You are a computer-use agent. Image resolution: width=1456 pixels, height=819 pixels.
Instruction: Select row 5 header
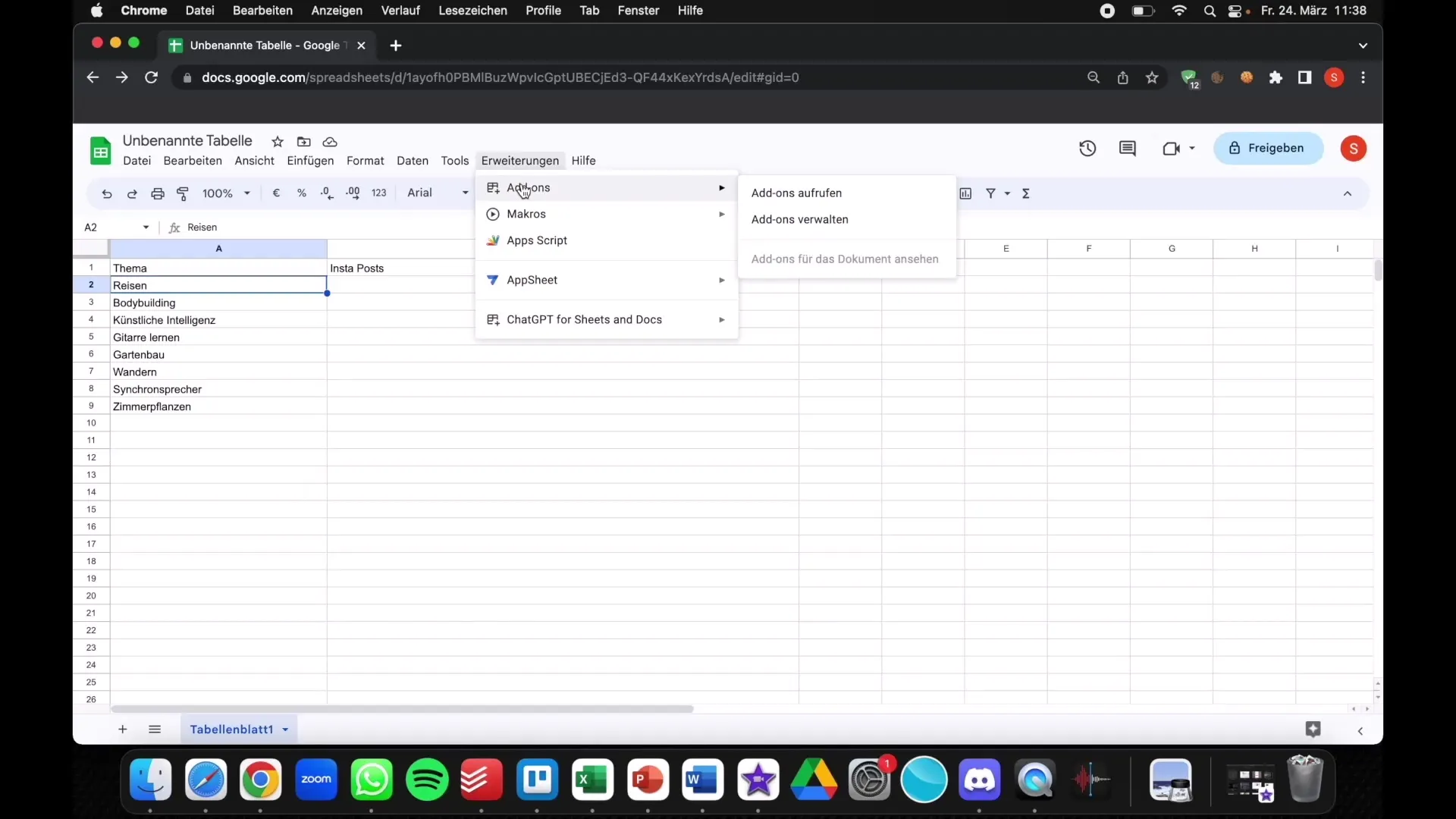(91, 337)
